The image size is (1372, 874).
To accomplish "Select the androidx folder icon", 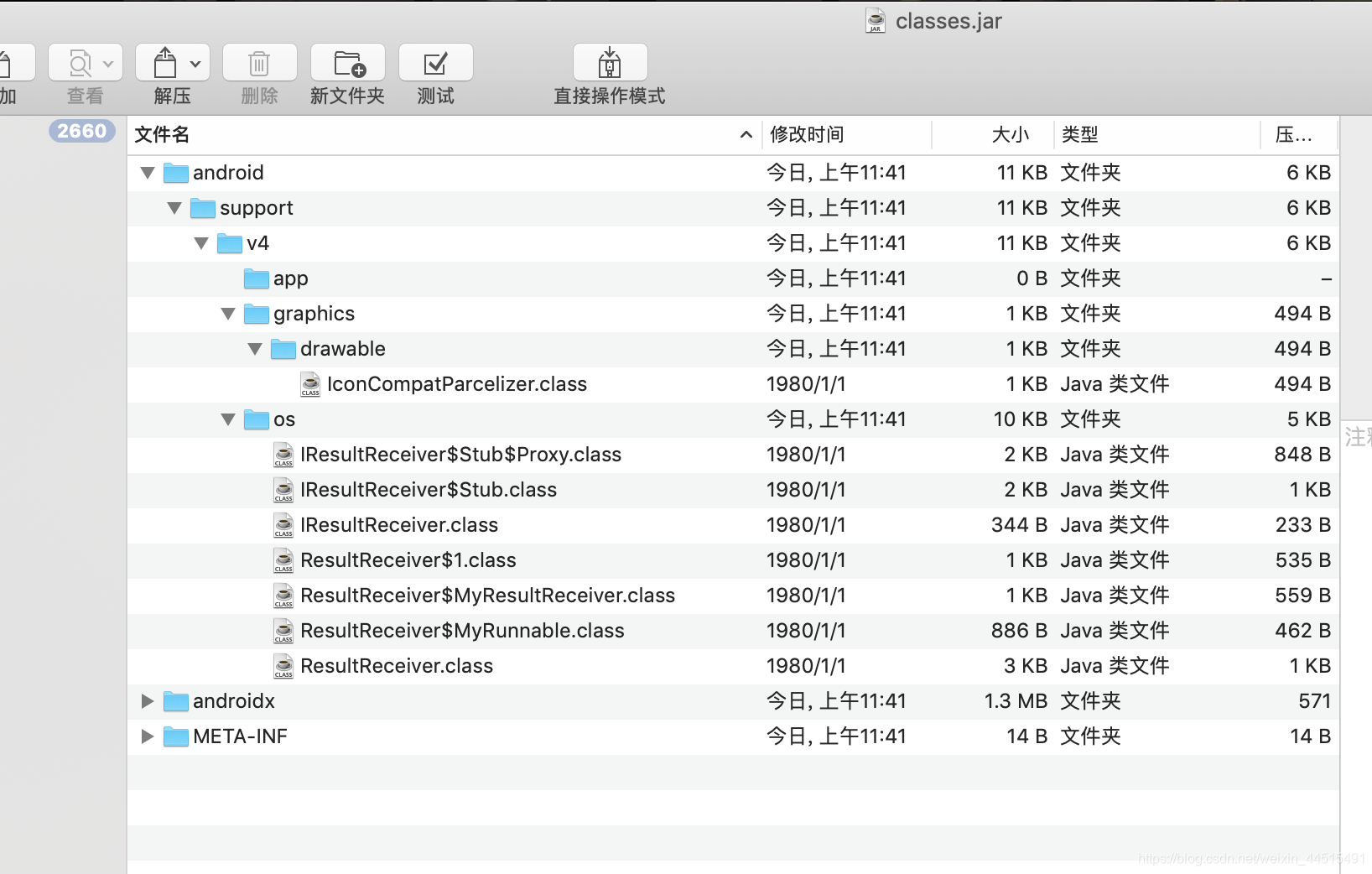I will pos(176,701).
